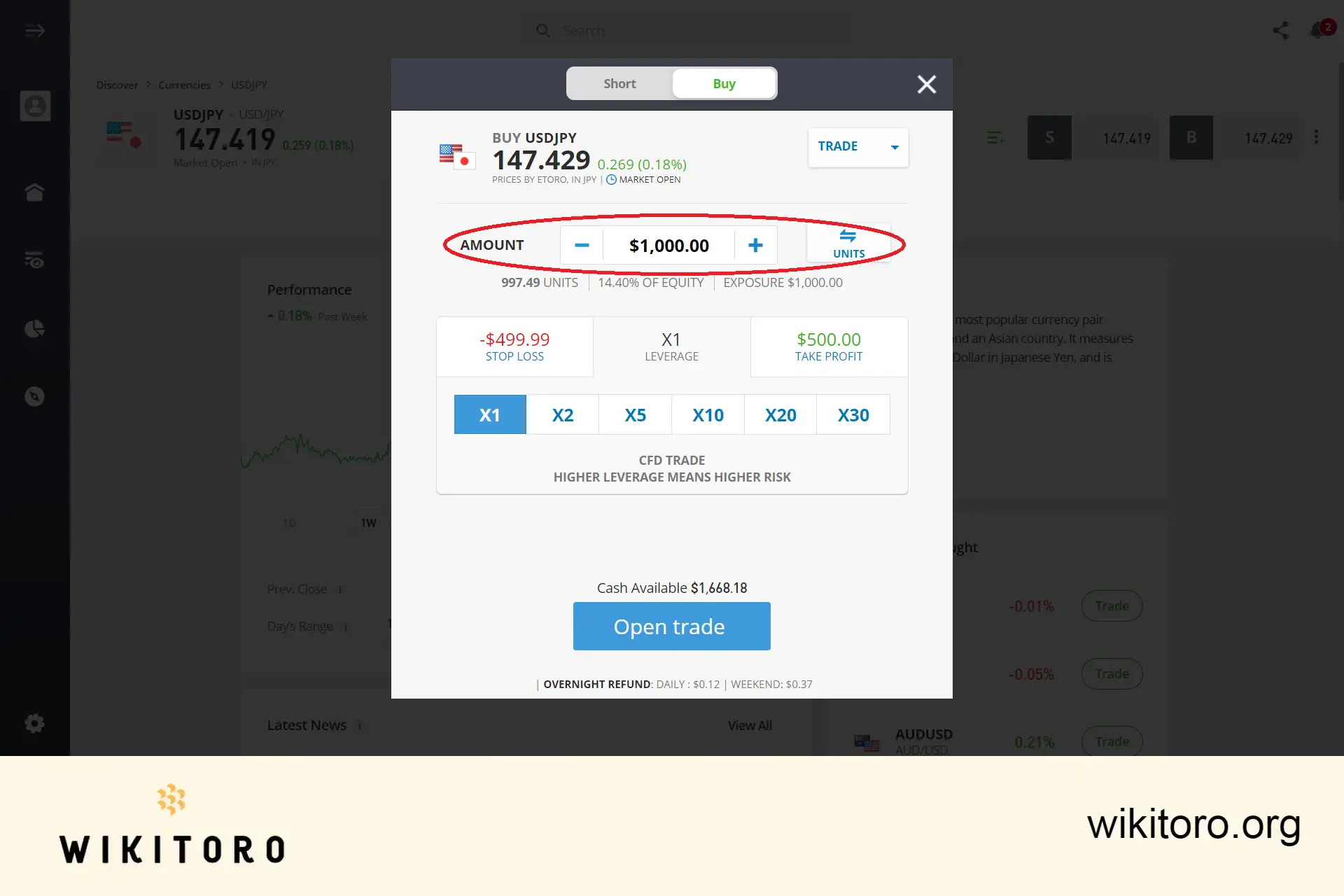1344x896 pixels.
Task: Click the currency swap/units toggle icon
Action: click(x=848, y=243)
